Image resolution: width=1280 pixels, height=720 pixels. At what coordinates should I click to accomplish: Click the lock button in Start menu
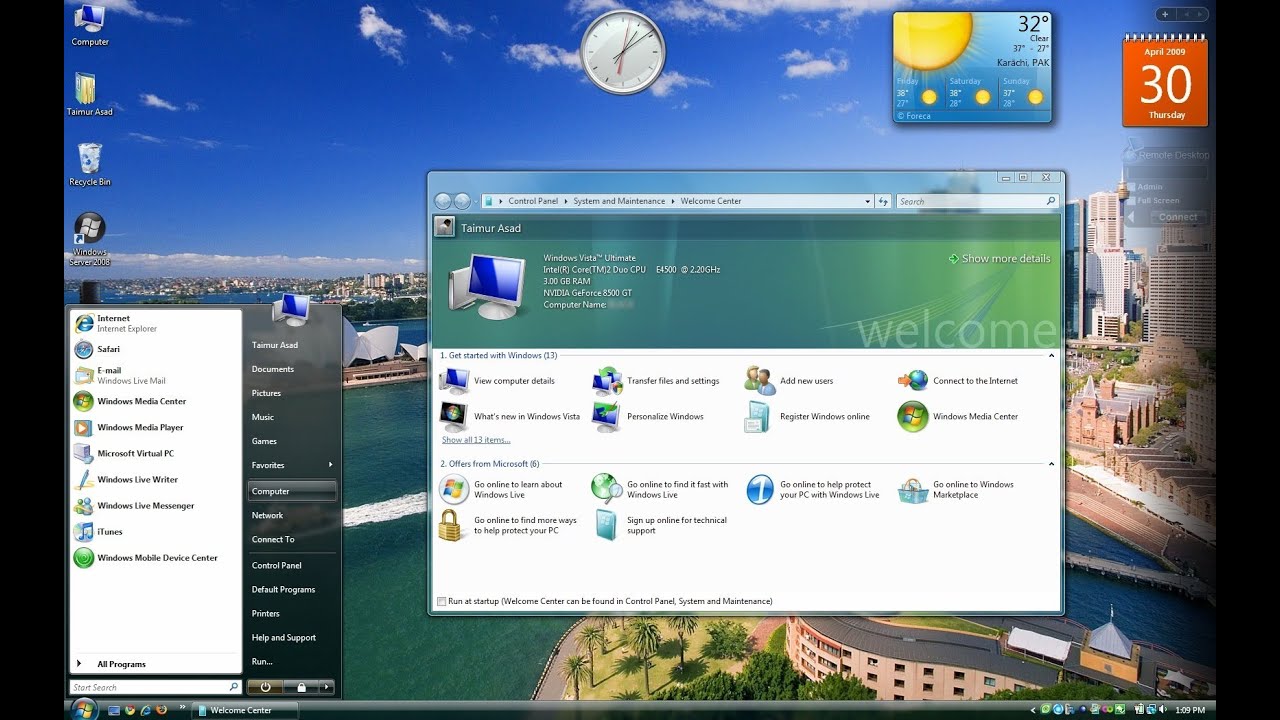[300, 687]
